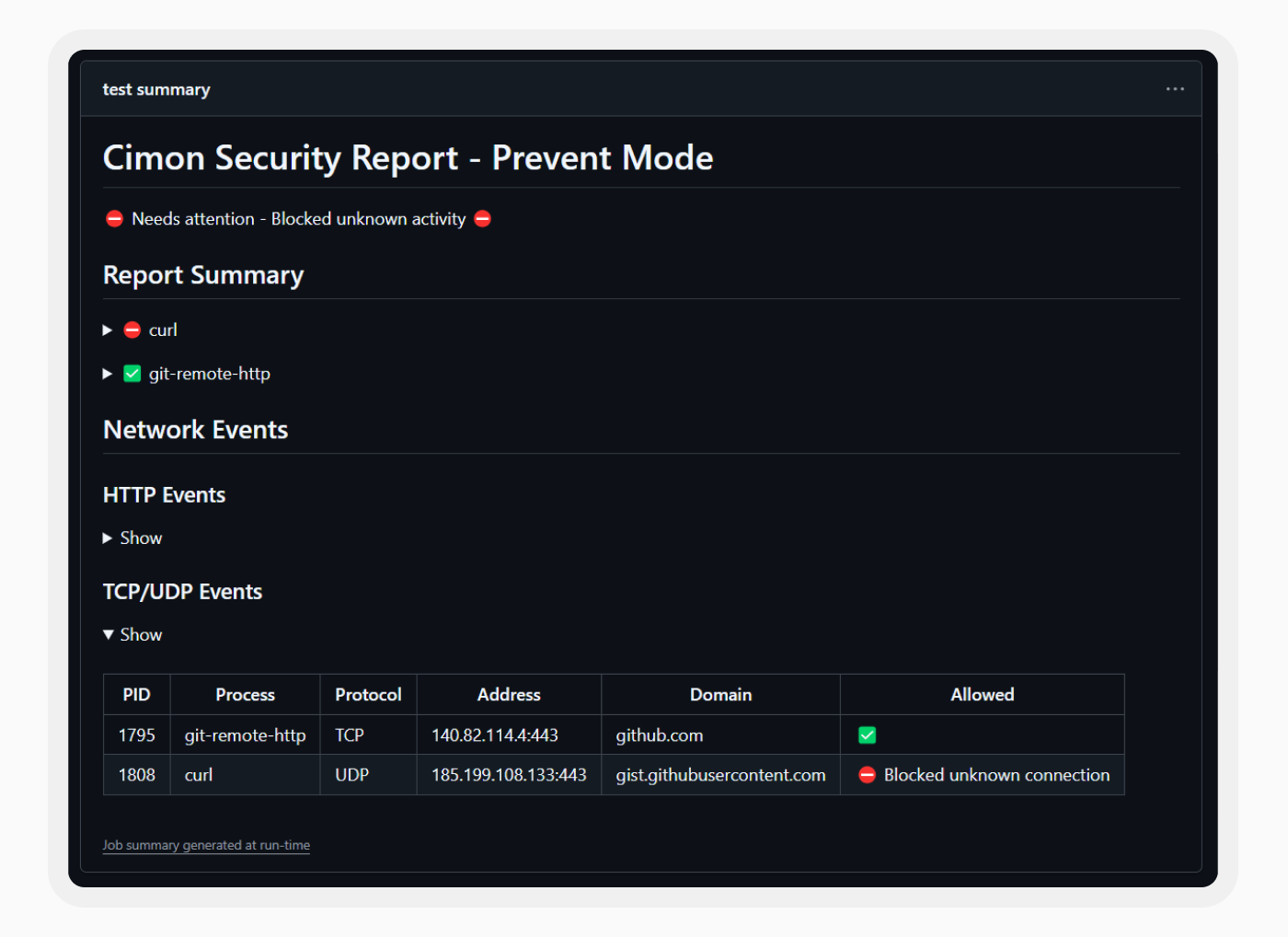The image size is (1288, 937).
Task: Click the Network Events heading
Action: (196, 430)
